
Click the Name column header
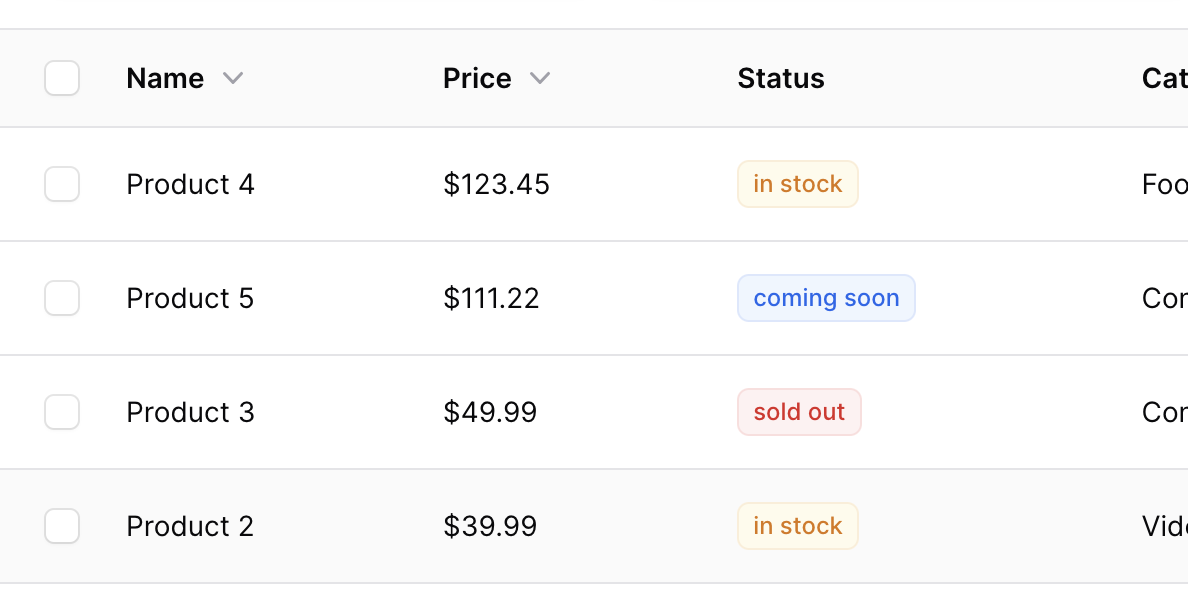[165, 78]
